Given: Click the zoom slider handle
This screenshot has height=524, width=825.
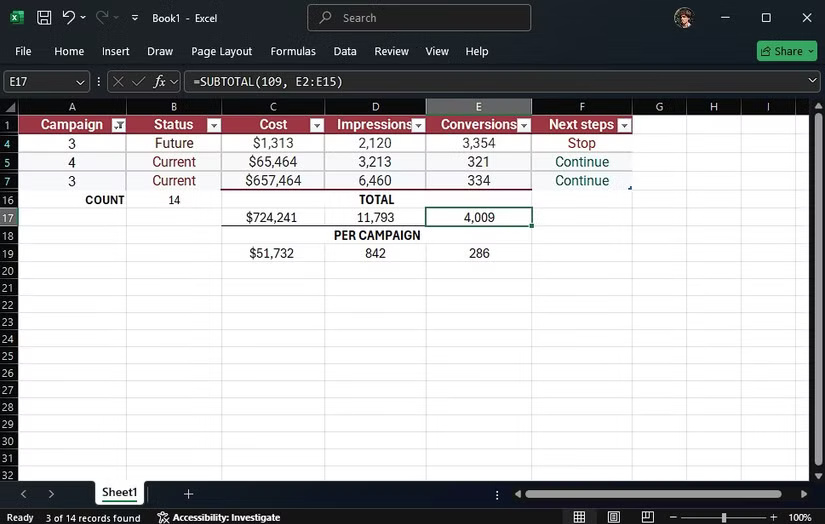Looking at the screenshot, I should pyautogui.click(x=724, y=518).
